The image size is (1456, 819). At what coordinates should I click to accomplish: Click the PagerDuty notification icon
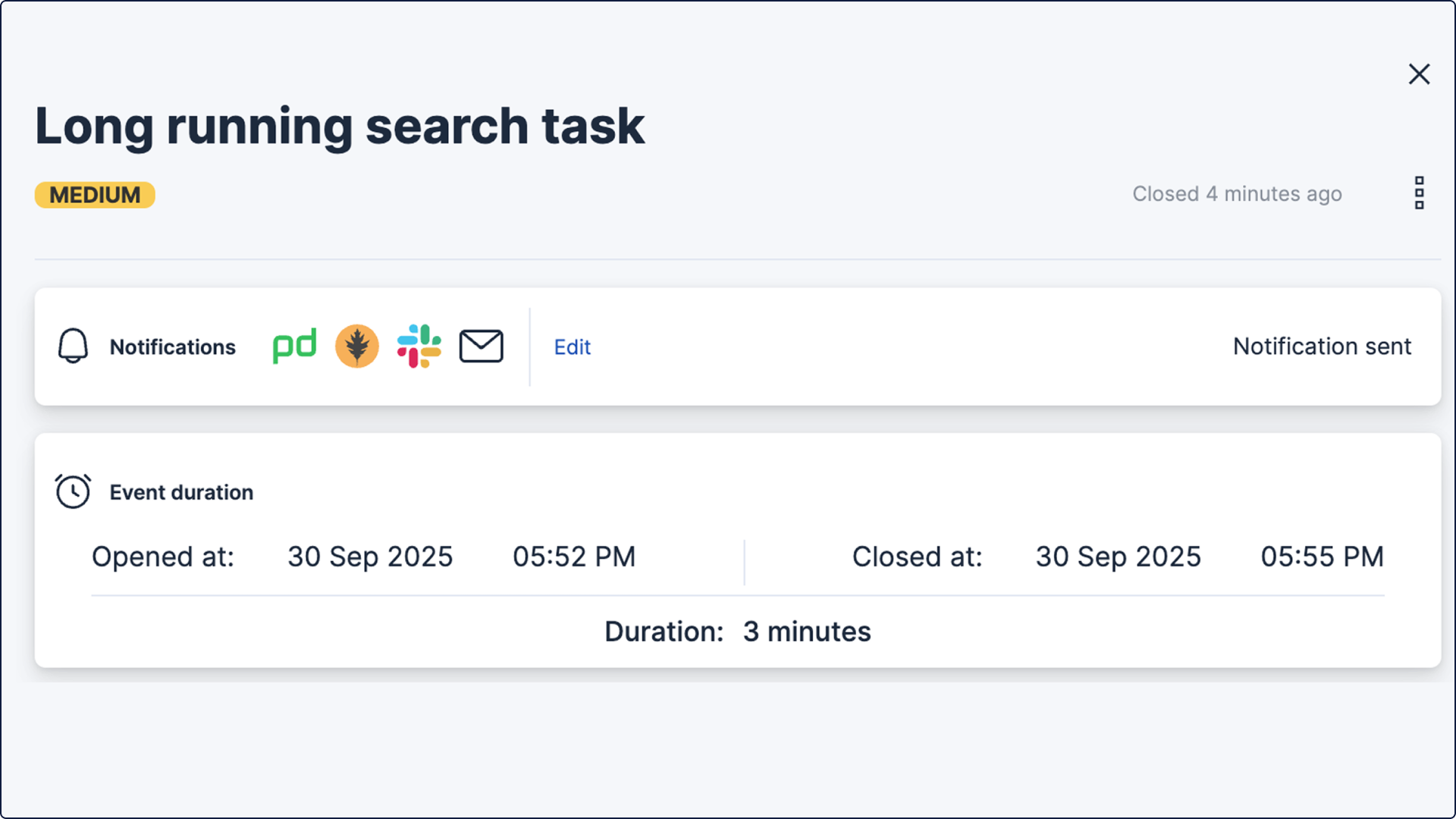click(x=294, y=347)
